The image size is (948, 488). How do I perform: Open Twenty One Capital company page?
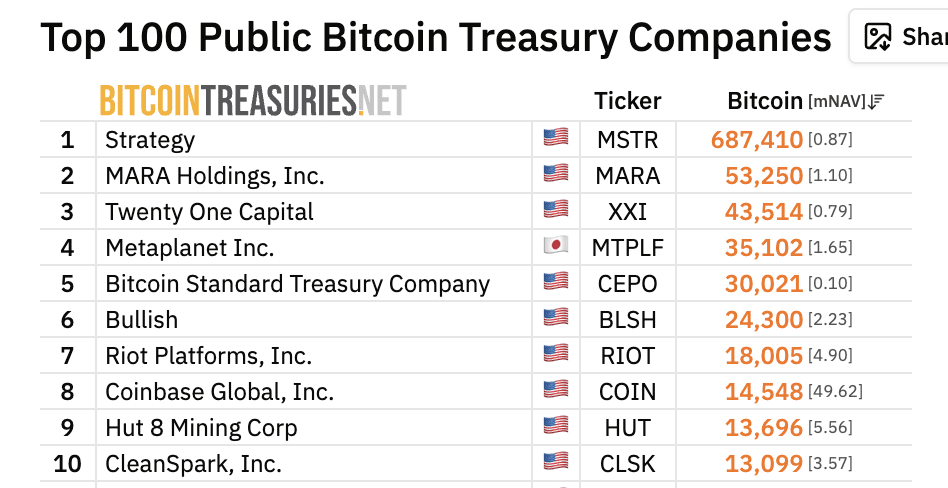point(209,212)
